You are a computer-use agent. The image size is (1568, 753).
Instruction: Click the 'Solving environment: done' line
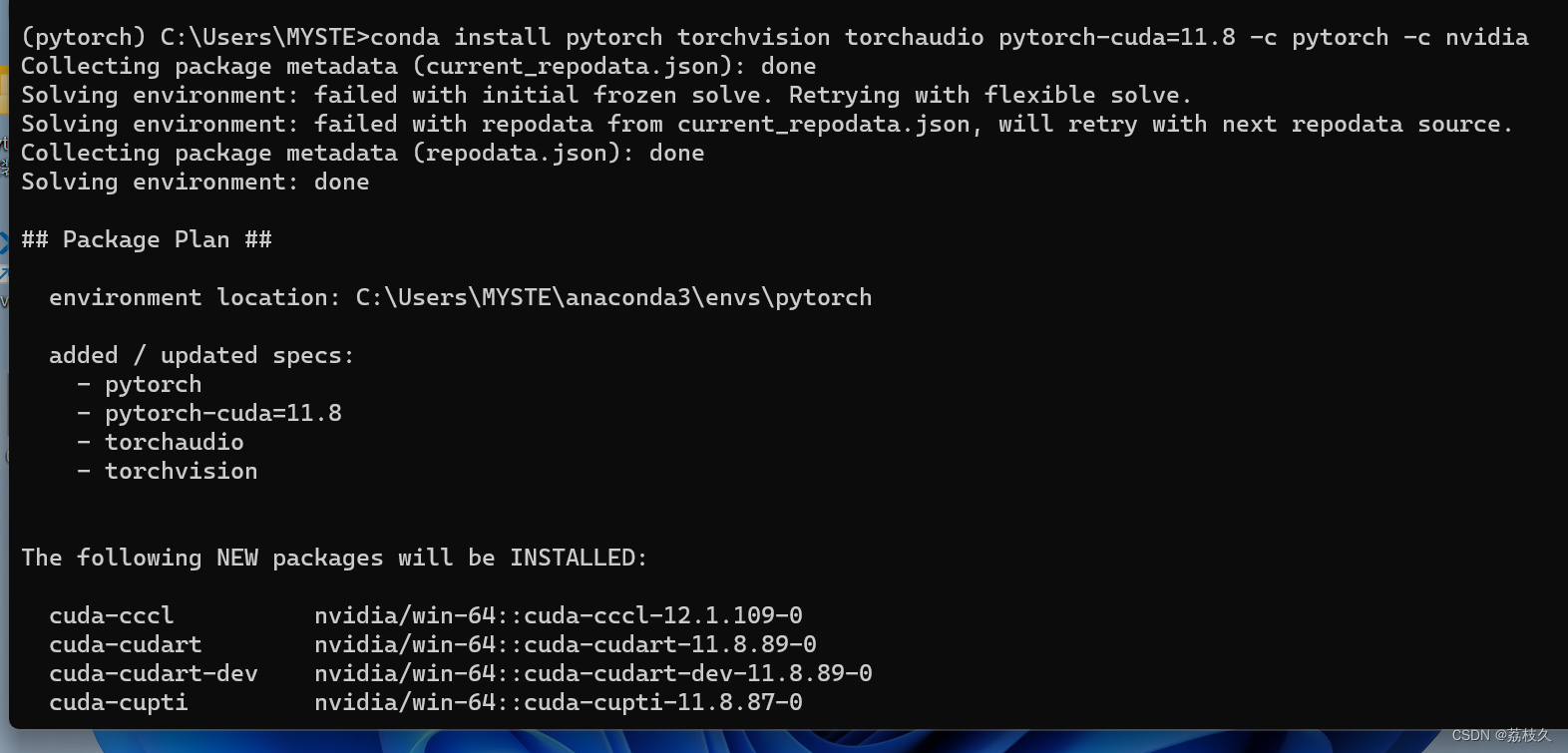pos(196,183)
